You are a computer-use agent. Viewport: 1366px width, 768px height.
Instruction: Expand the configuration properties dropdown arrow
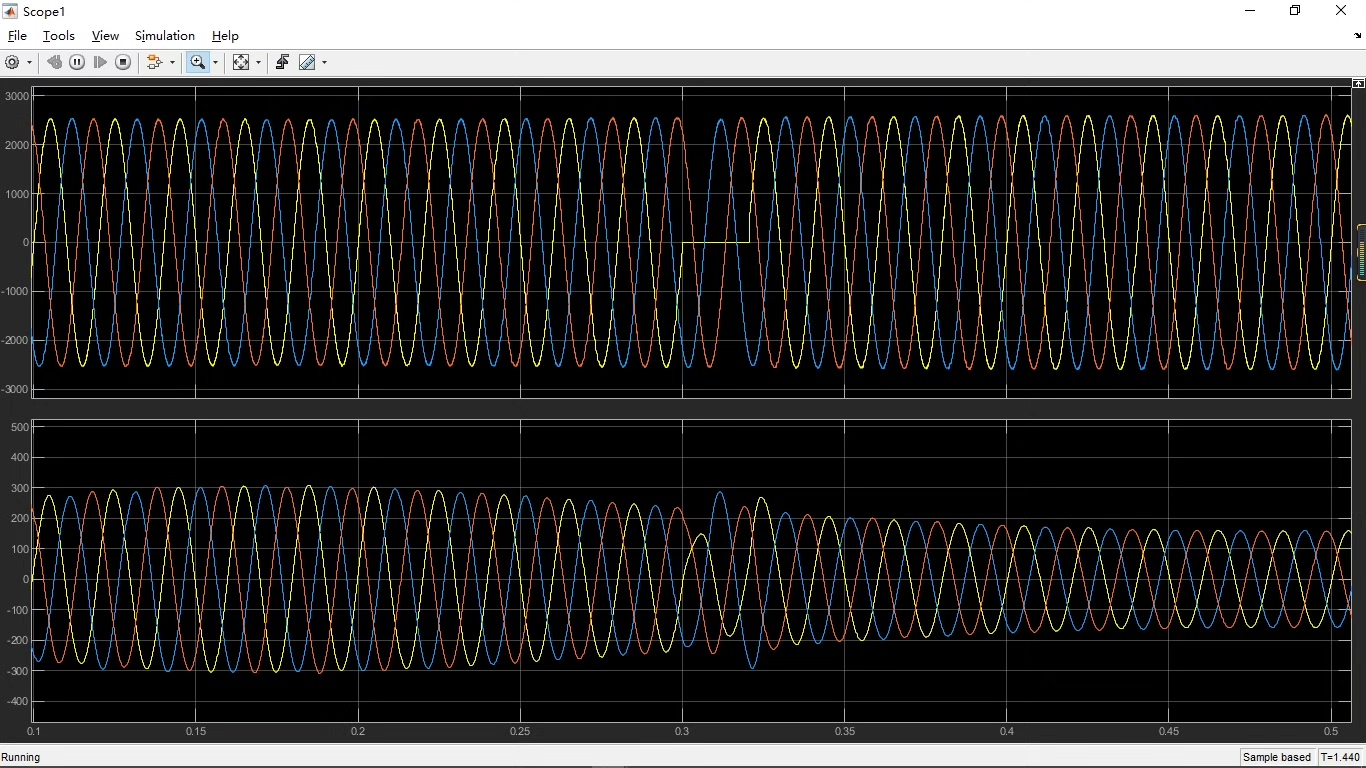point(29,62)
